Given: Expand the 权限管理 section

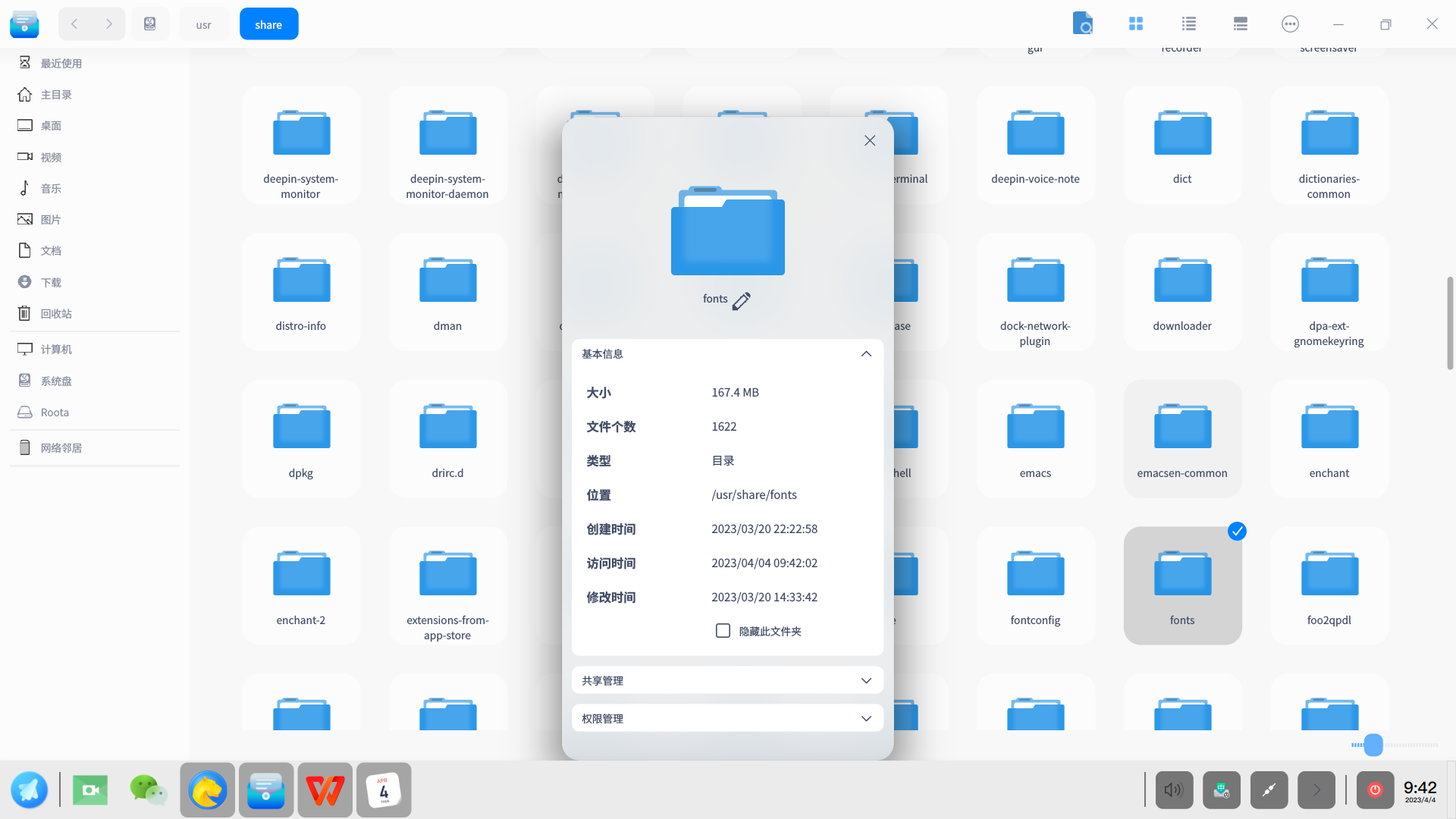Looking at the screenshot, I should pos(866,718).
